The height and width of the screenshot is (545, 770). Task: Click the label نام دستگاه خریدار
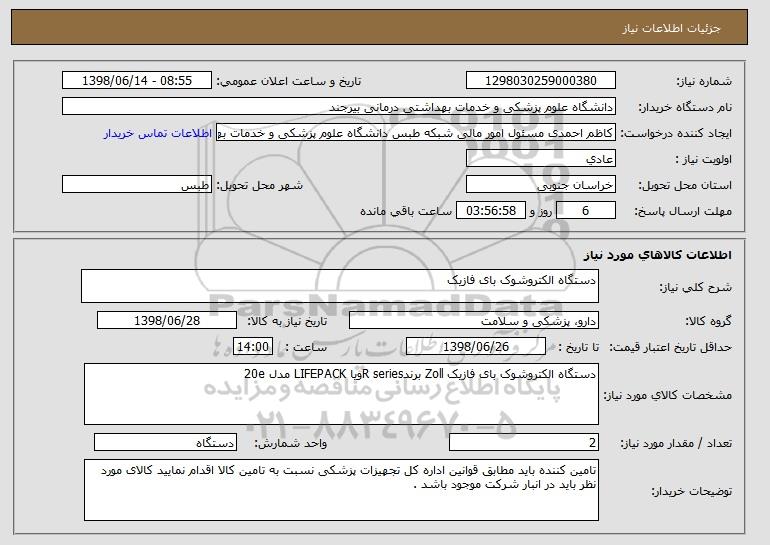(685, 107)
